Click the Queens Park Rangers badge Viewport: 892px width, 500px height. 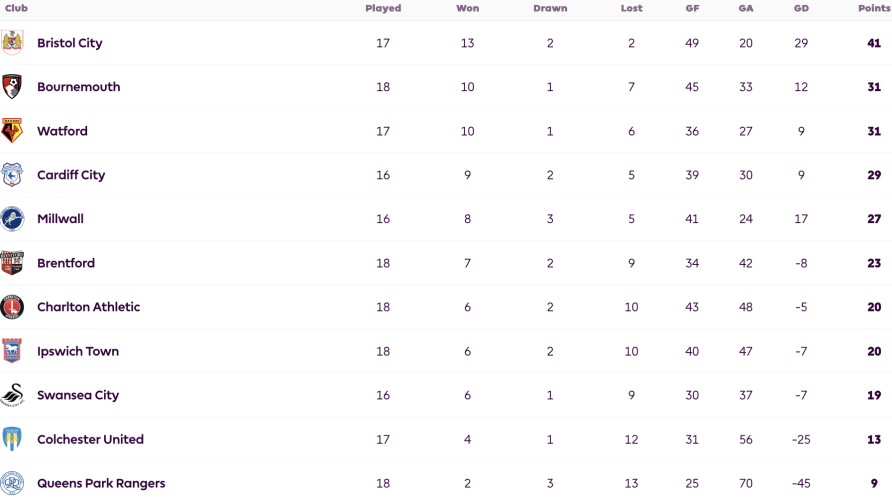tap(12, 483)
